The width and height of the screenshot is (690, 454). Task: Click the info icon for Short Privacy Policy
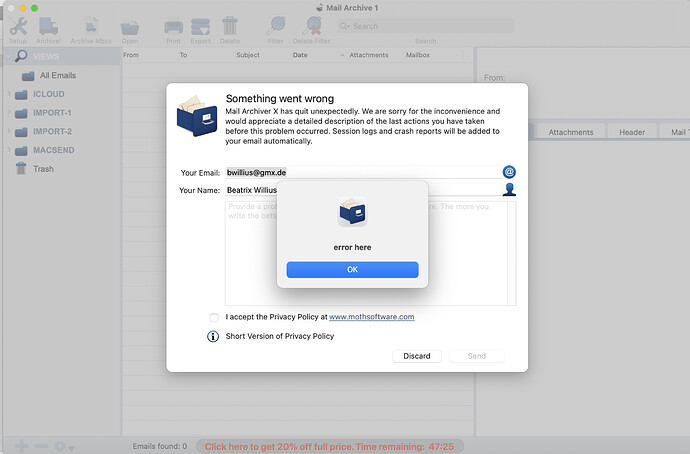tap(213, 337)
